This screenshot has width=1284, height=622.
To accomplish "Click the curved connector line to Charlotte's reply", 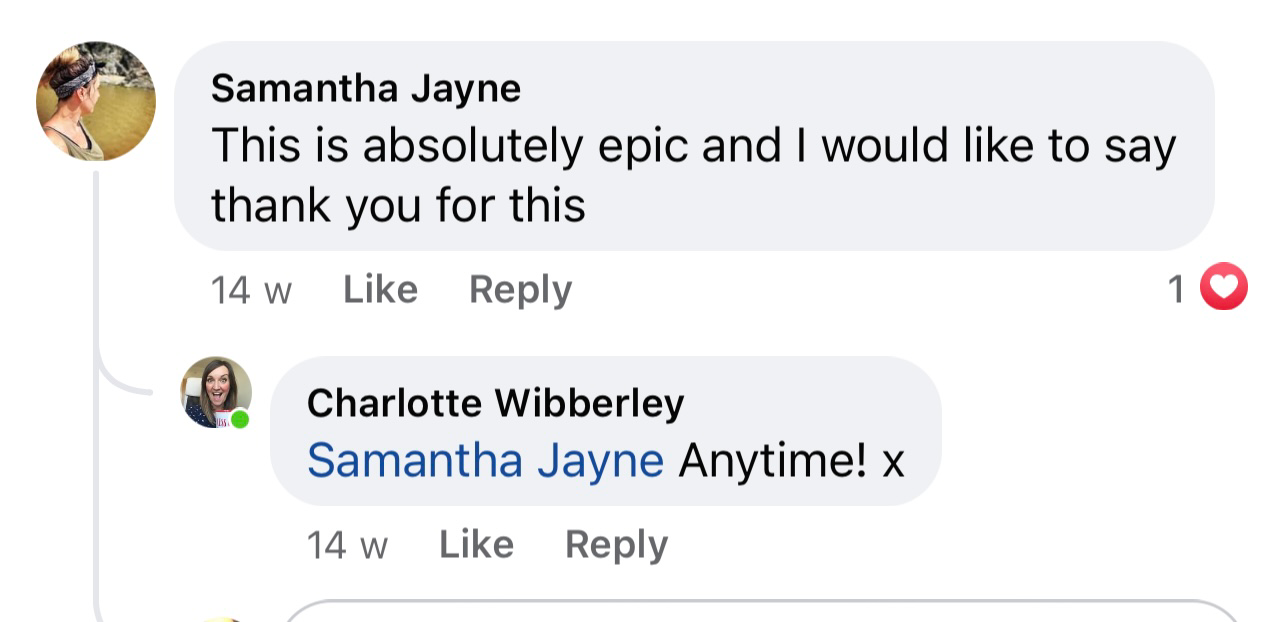I will 115,385.
